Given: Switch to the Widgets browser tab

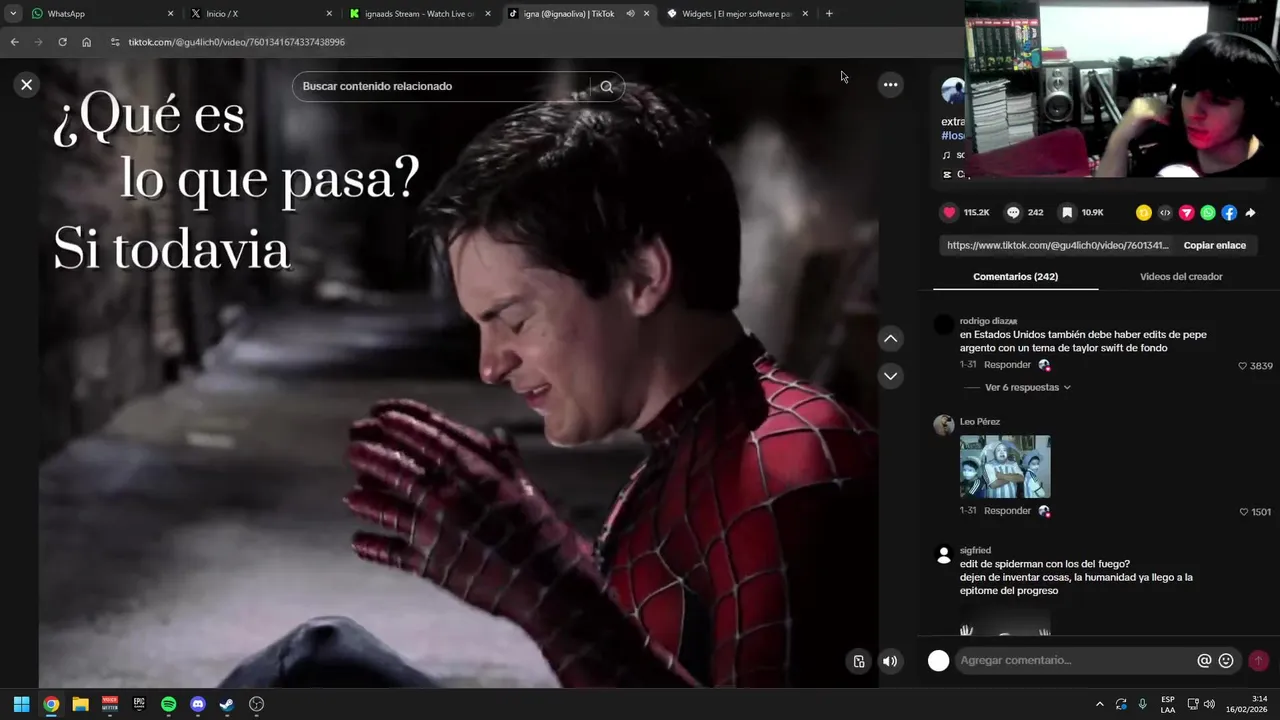Looking at the screenshot, I should click(x=737, y=14).
